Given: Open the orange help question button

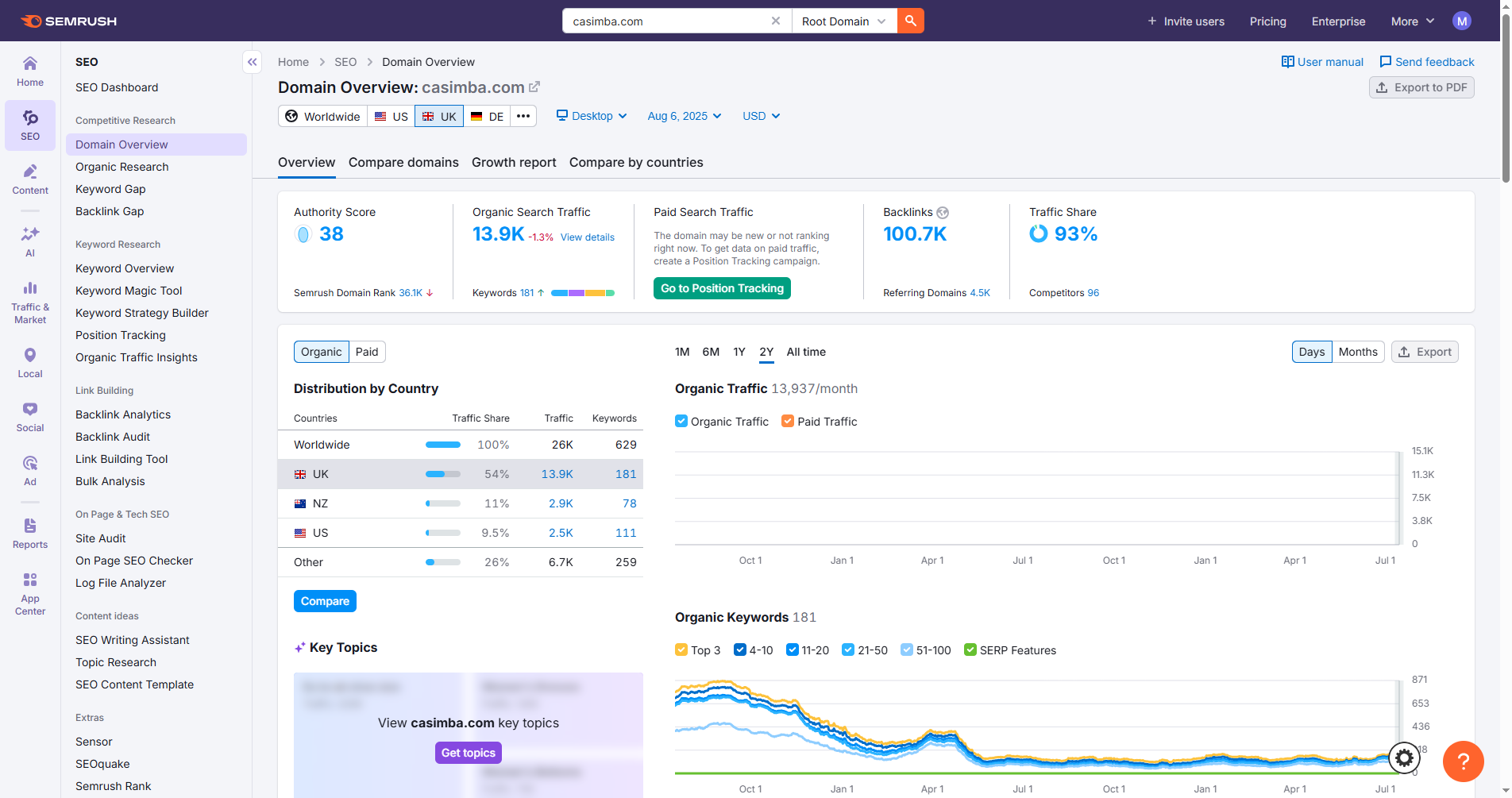Looking at the screenshot, I should tap(1463, 761).
